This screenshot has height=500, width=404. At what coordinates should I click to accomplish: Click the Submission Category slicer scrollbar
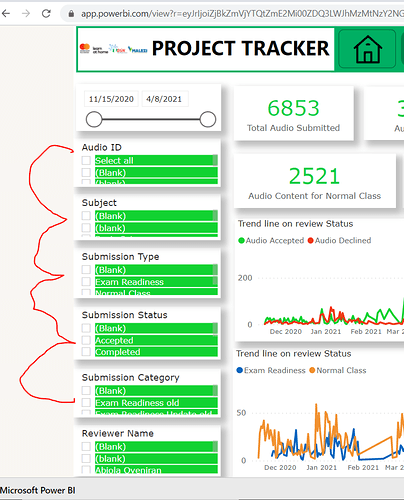pos(215,390)
